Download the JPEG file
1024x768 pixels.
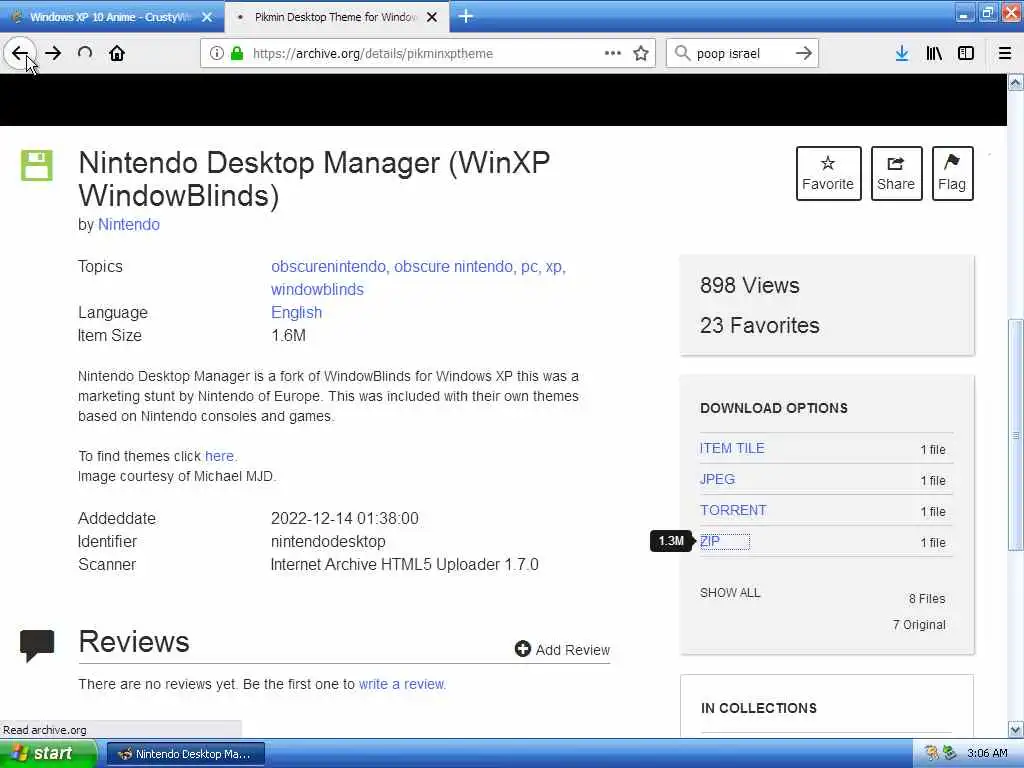click(717, 479)
